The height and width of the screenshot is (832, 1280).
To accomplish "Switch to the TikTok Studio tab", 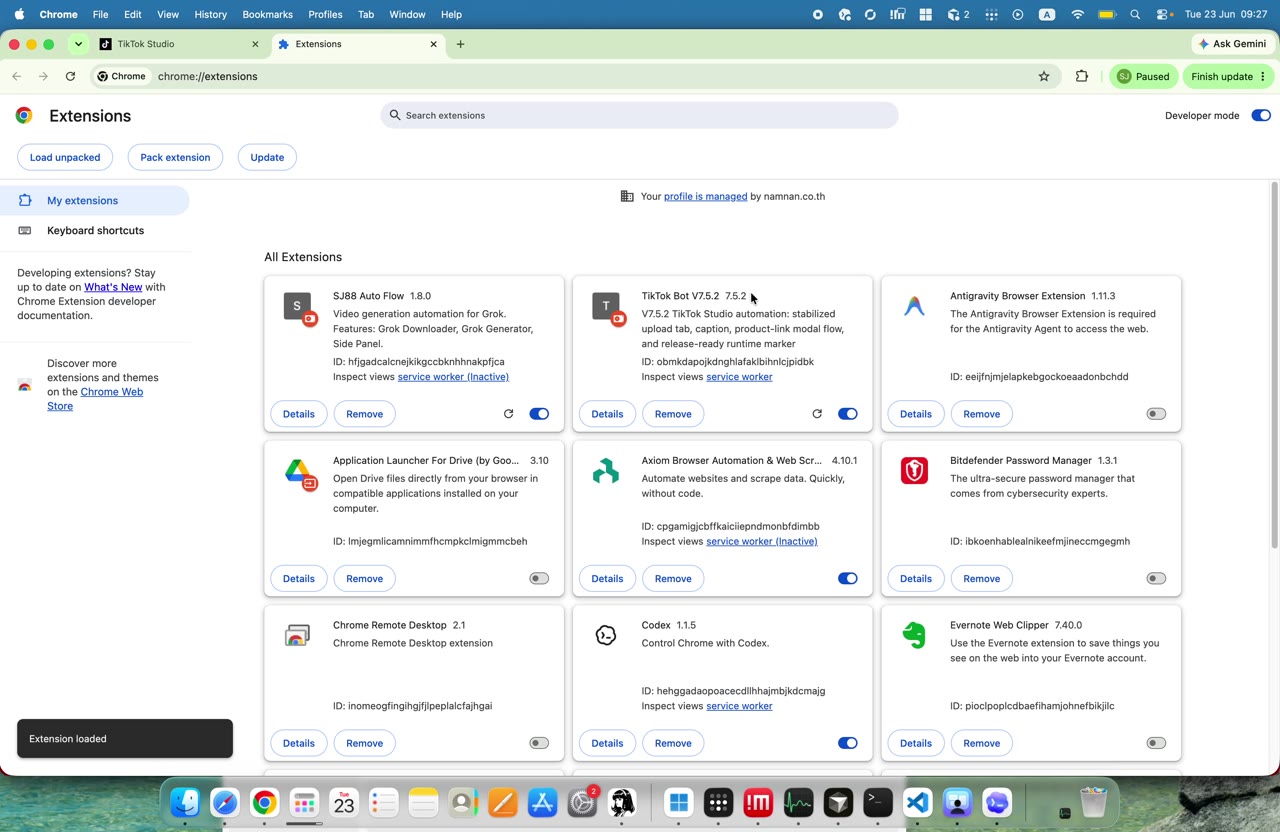I will [180, 44].
